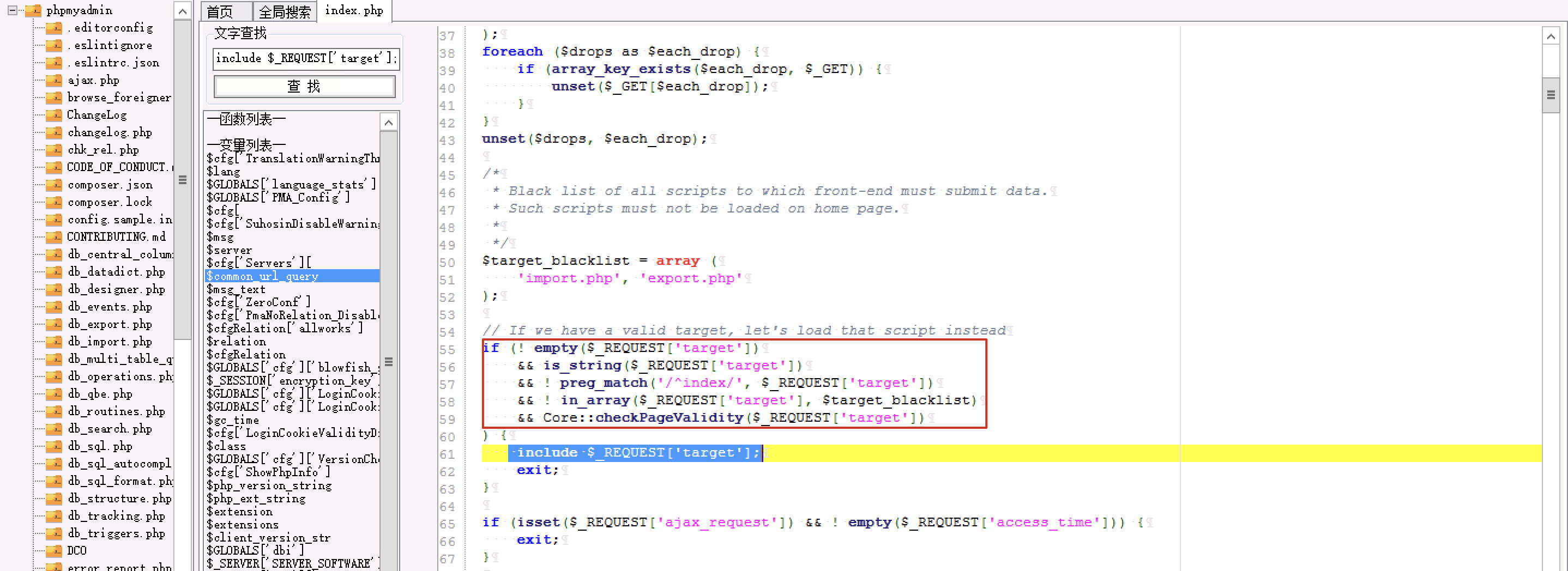Click the changelog.php file icon
Screen dimensions: 1568x571
click(x=54, y=132)
